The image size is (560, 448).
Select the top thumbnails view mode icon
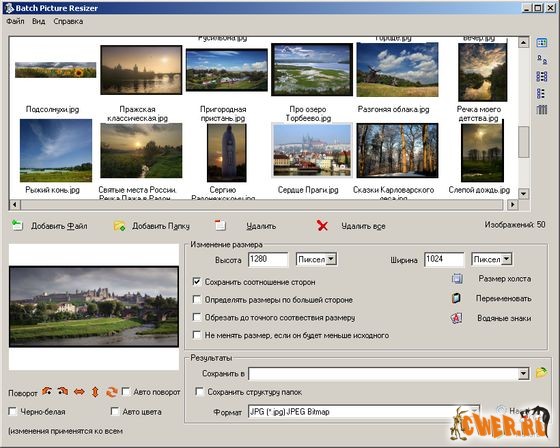point(542,43)
